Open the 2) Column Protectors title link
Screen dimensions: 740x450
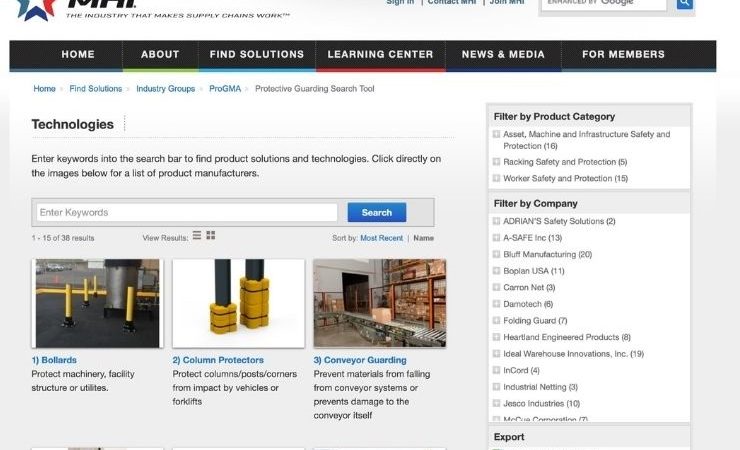point(218,360)
